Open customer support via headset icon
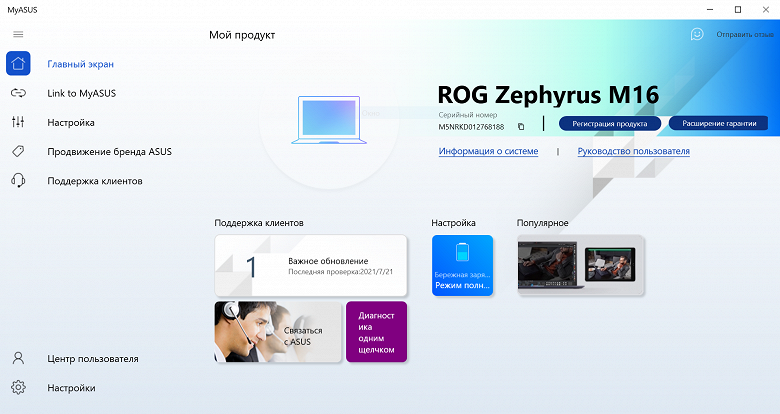The width and height of the screenshot is (780, 414). click(x=18, y=181)
